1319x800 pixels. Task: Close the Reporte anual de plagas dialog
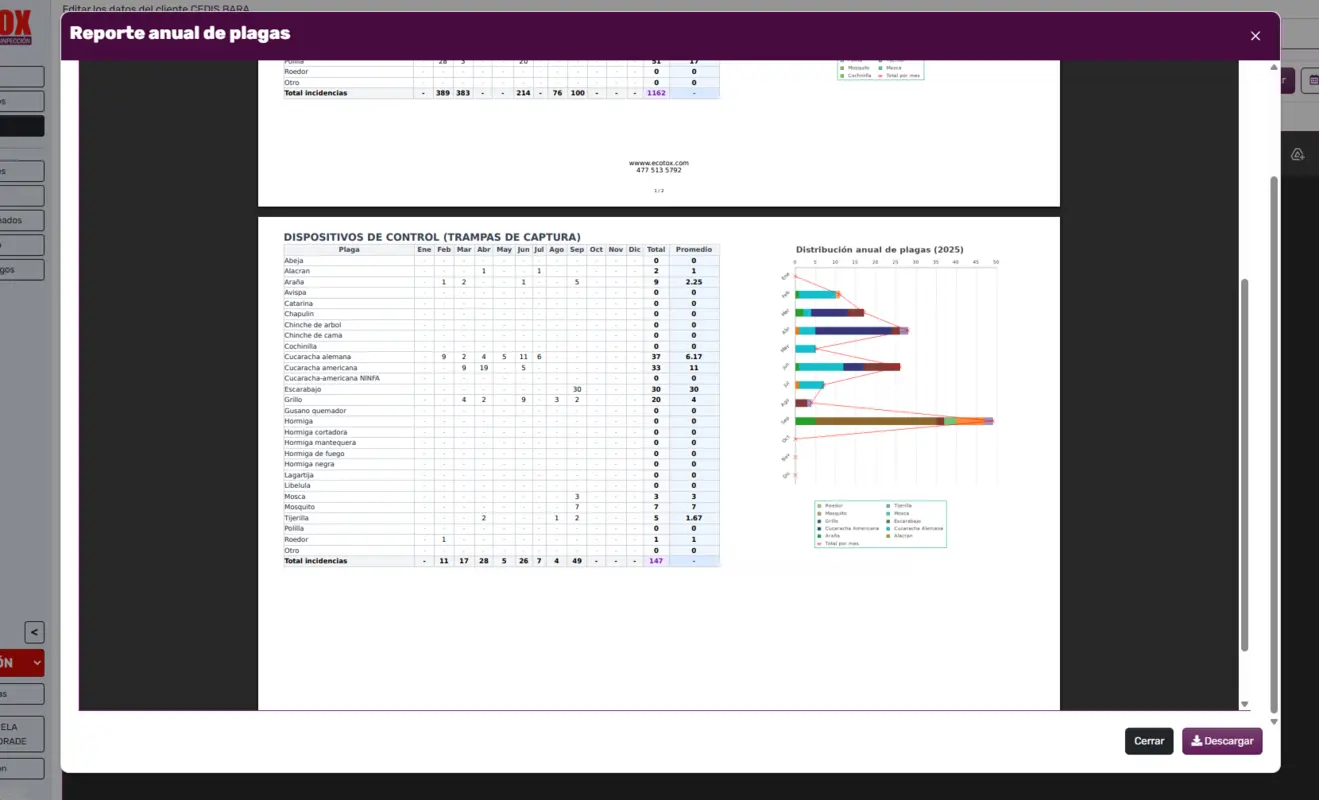[x=1255, y=36]
